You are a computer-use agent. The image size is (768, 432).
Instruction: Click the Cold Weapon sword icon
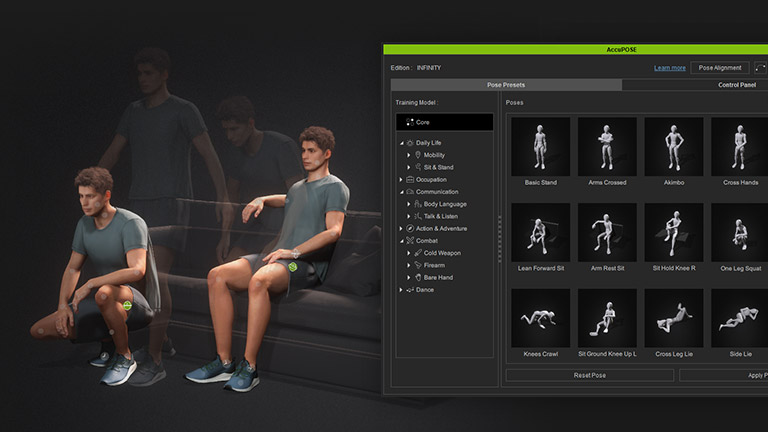[x=418, y=253]
